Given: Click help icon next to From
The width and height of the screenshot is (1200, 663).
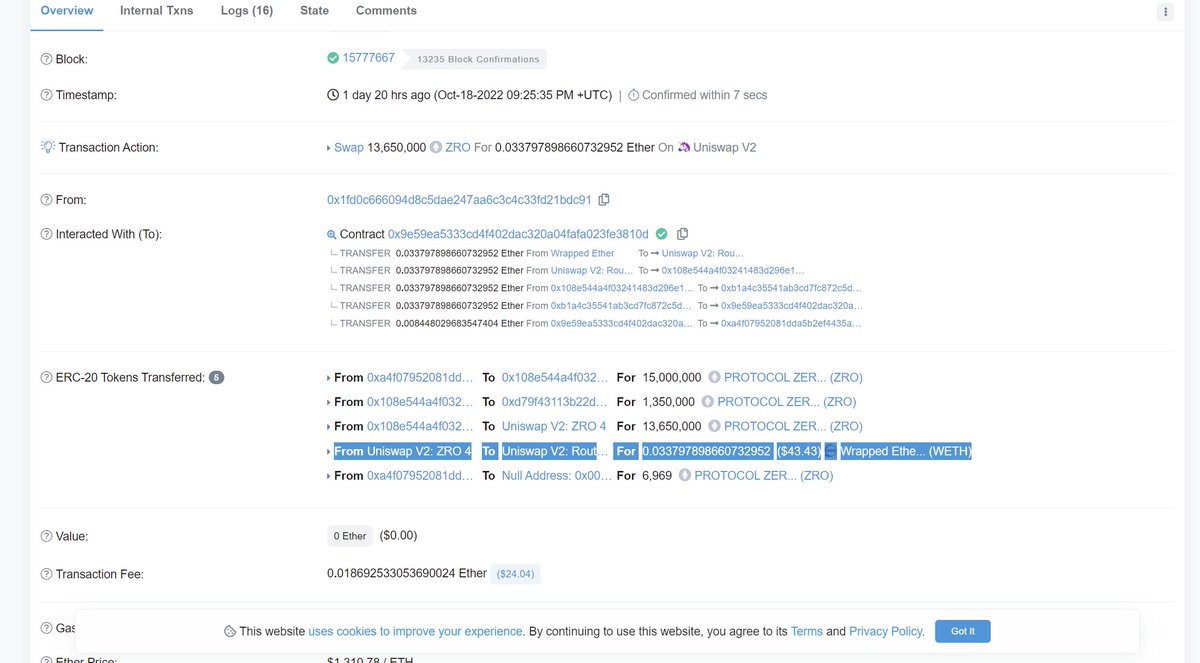Looking at the screenshot, I should click(x=46, y=200).
